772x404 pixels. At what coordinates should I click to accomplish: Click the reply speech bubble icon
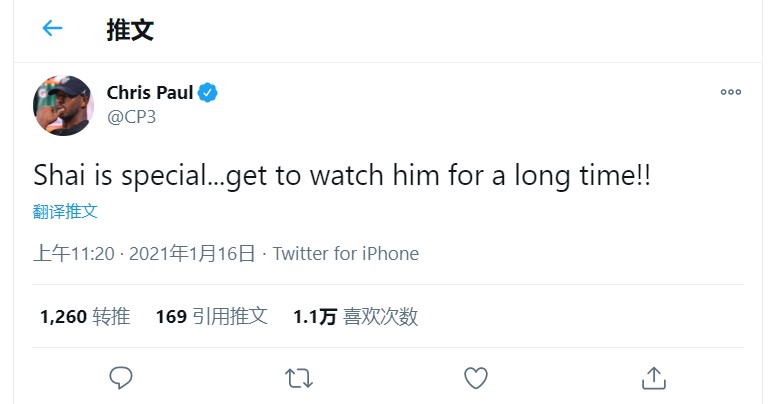121,377
